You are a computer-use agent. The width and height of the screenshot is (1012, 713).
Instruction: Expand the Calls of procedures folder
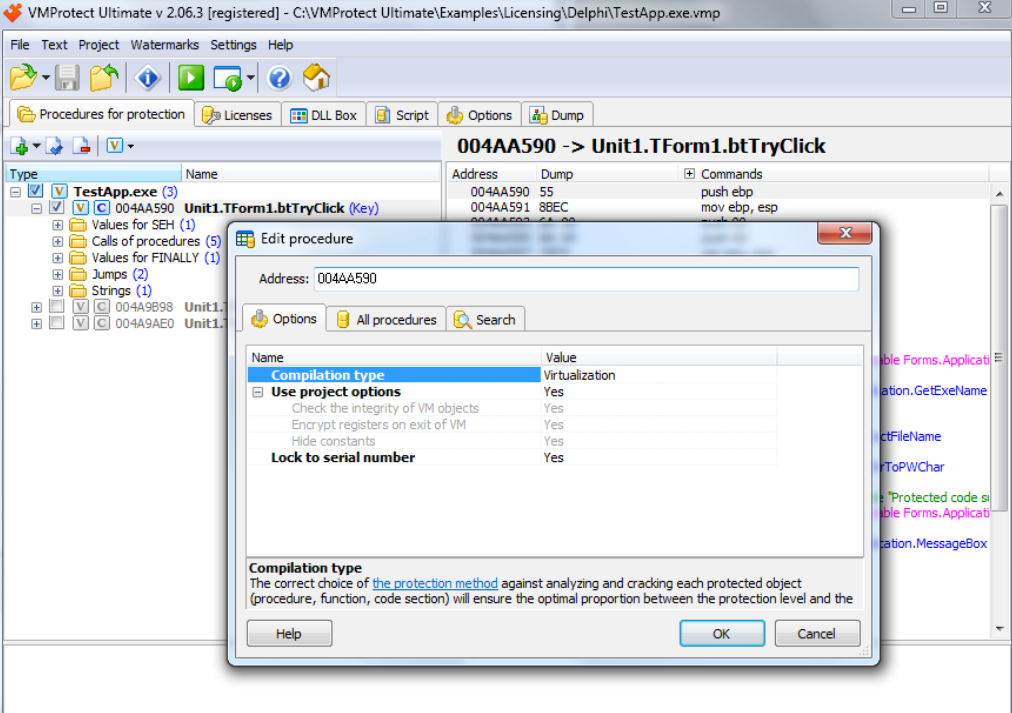[x=57, y=241]
